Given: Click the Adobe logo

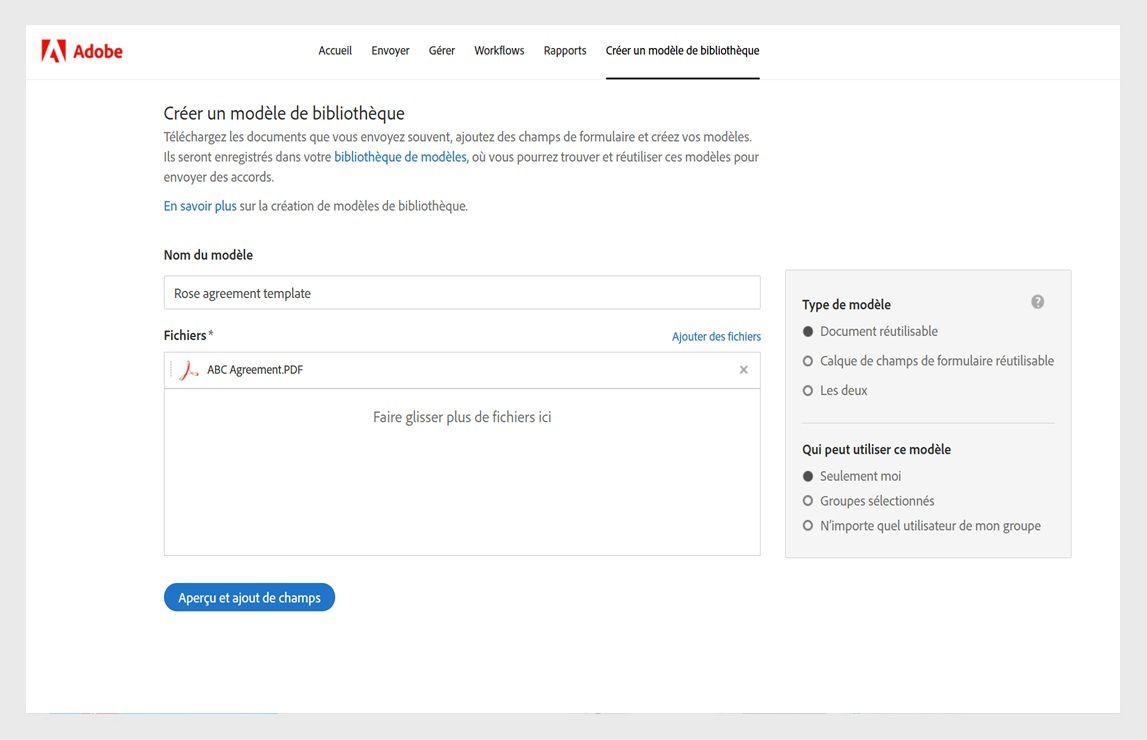Looking at the screenshot, I should [81, 50].
